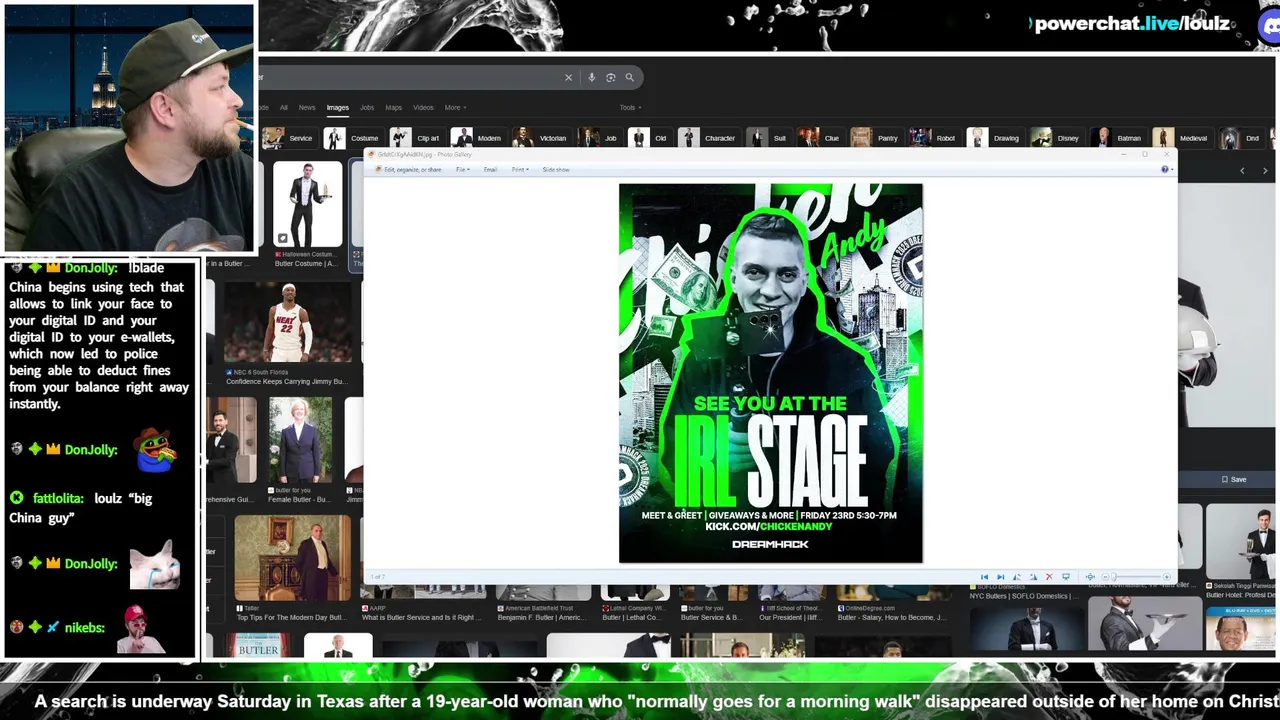This screenshot has height=720, width=1280.
Task: Expand the More search filter dropdown
Action: pos(455,107)
